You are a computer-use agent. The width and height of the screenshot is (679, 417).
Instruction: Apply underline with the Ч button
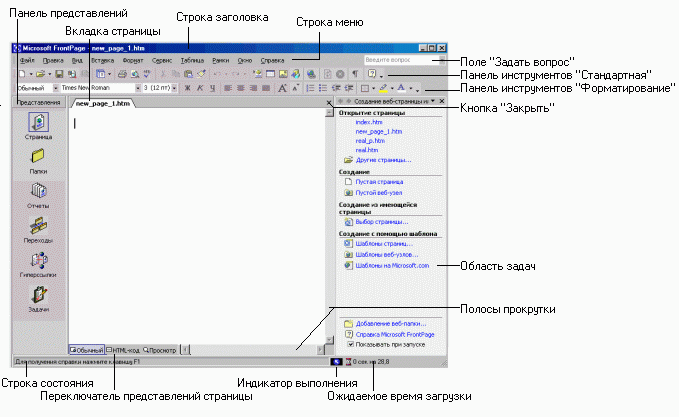point(213,88)
